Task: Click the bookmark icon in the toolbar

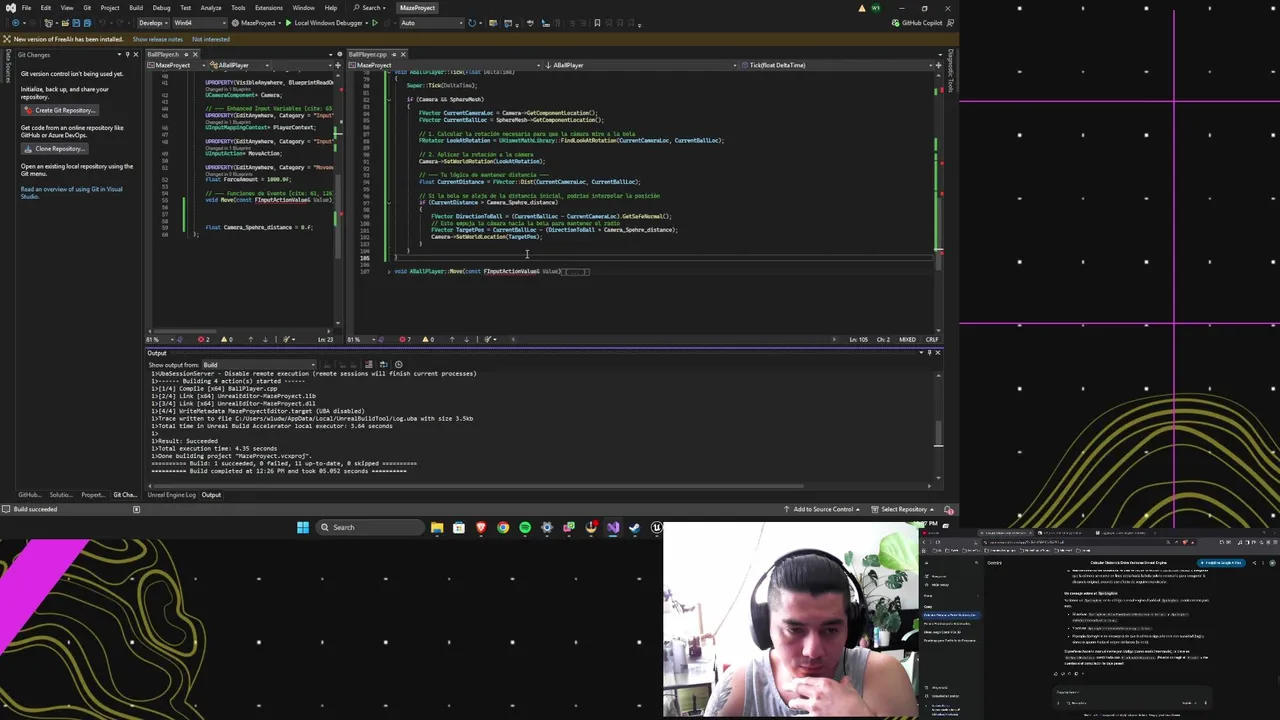Action: click(597, 23)
